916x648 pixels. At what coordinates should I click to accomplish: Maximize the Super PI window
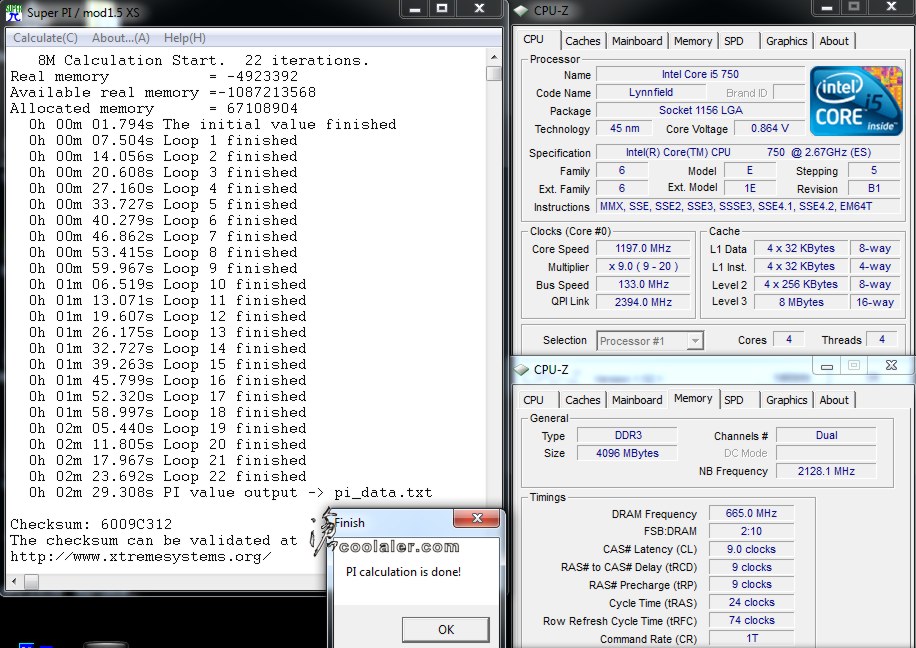click(x=442, y=9)
